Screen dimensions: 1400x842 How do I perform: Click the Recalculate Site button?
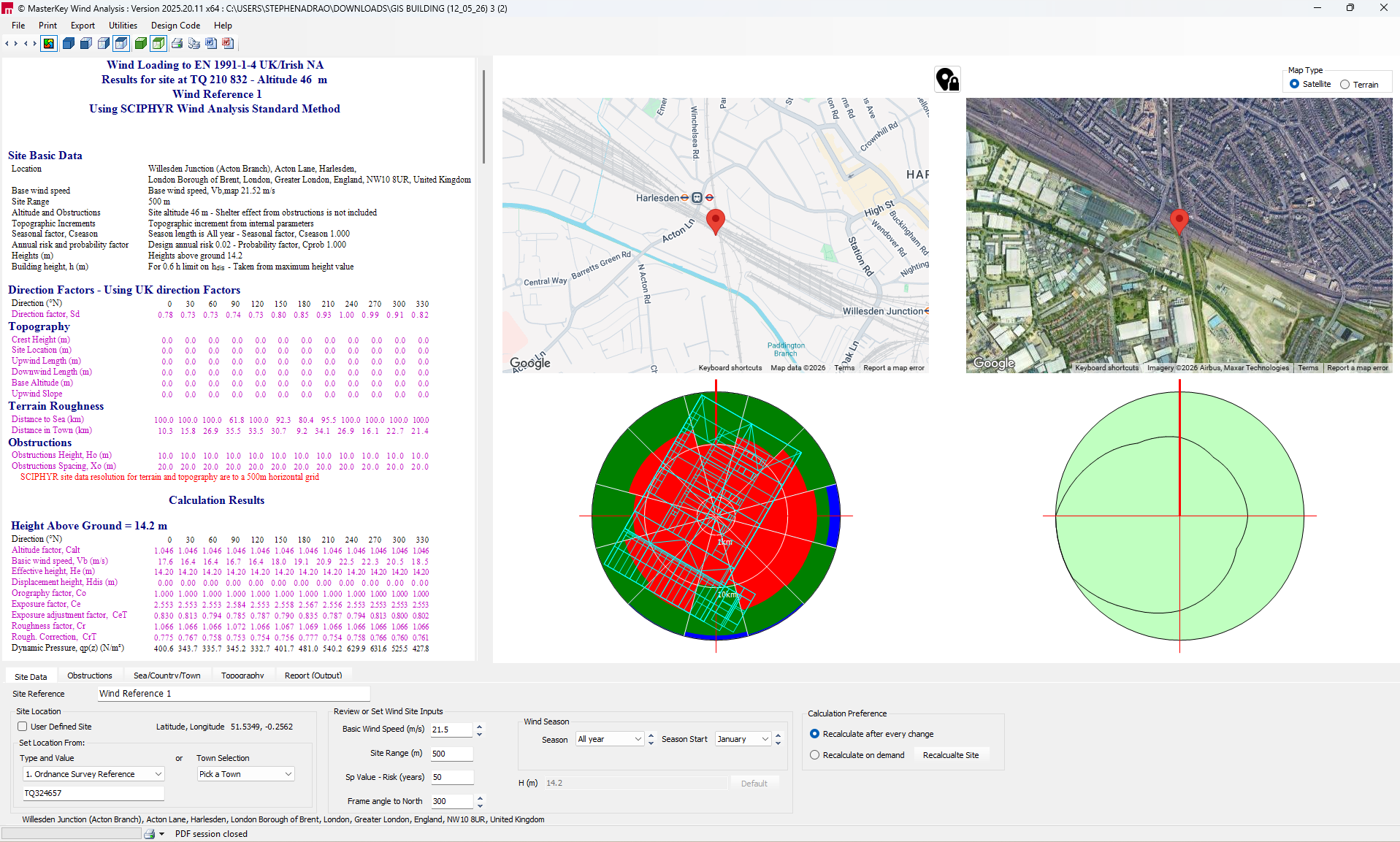coord(951,755)
